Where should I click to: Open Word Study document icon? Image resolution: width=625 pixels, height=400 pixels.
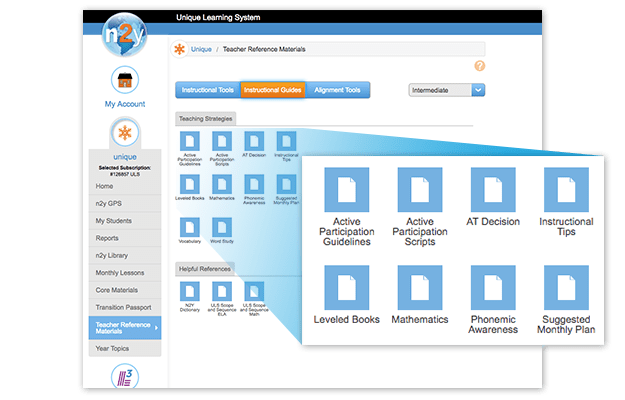click(x=222, y=227)
